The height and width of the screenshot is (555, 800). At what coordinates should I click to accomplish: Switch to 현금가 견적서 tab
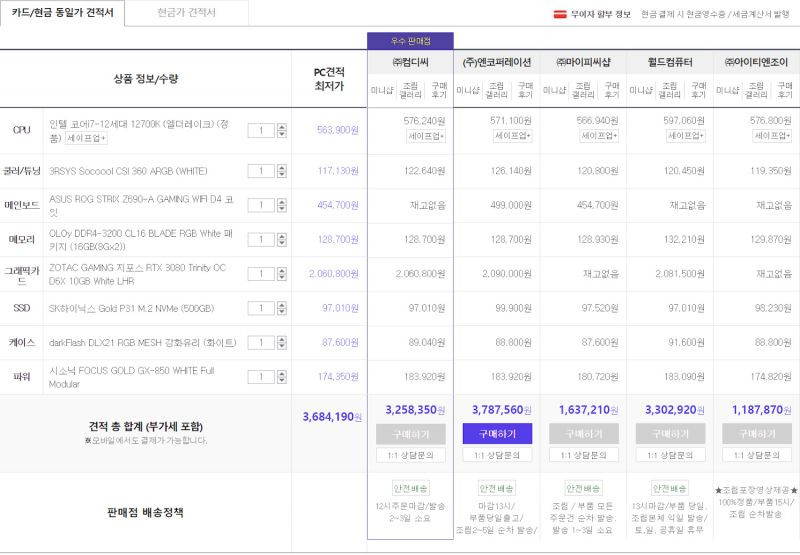click(x=187, y=13)
